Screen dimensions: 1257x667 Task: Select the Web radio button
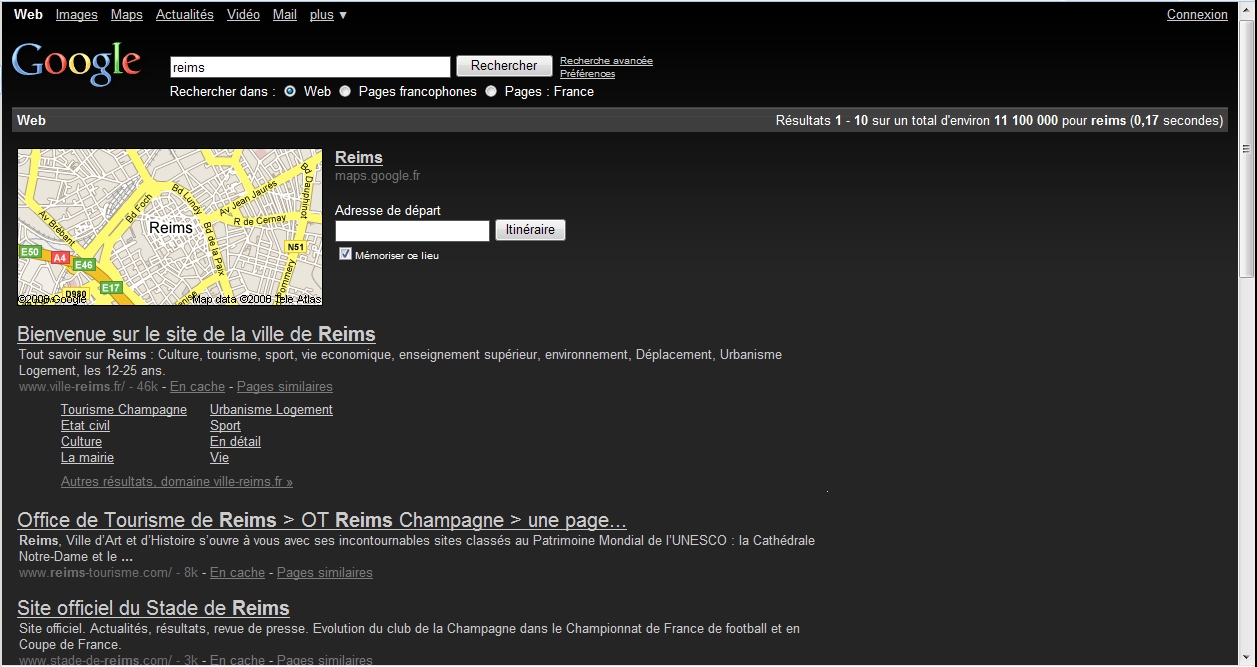290,91
